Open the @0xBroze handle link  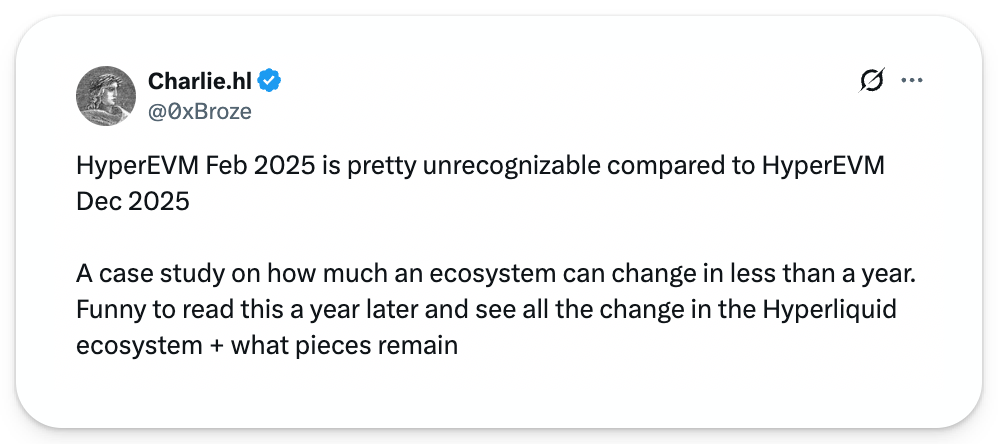click(x=199, y=111)
